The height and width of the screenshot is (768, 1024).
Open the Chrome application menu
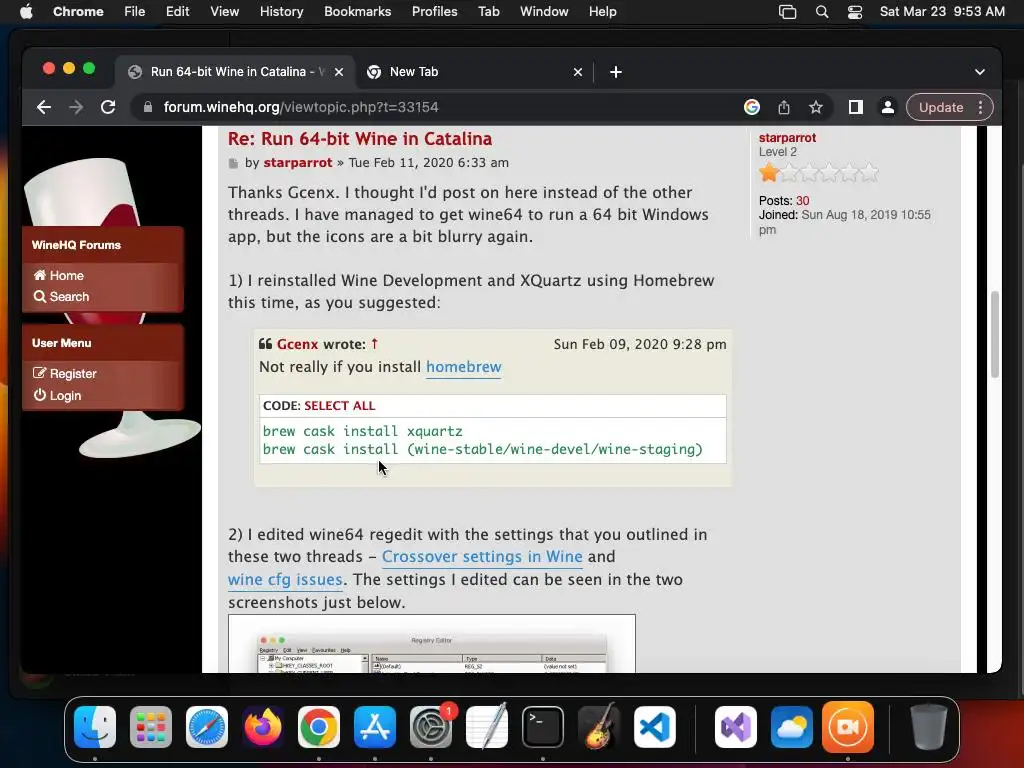click(78, 12)
